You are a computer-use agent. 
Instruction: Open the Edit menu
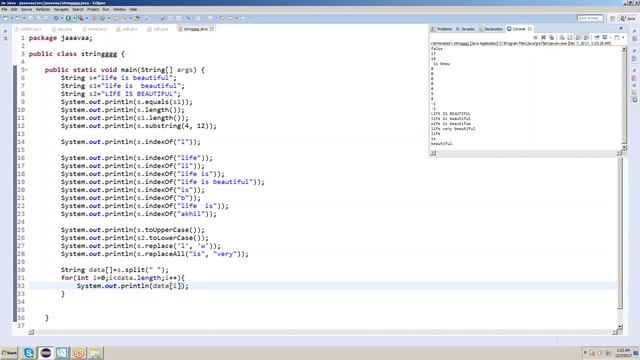pyautogui.click(x=14, y=9)
